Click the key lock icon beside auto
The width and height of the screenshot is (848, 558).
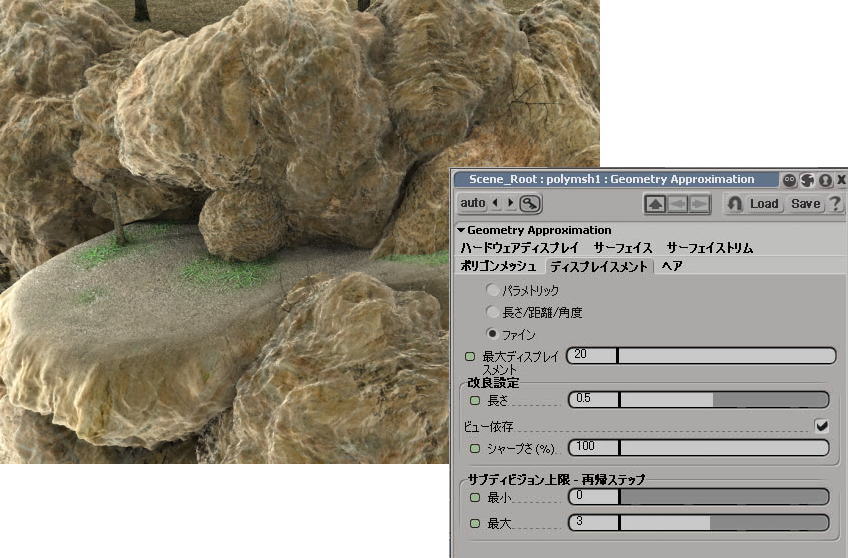530,204
